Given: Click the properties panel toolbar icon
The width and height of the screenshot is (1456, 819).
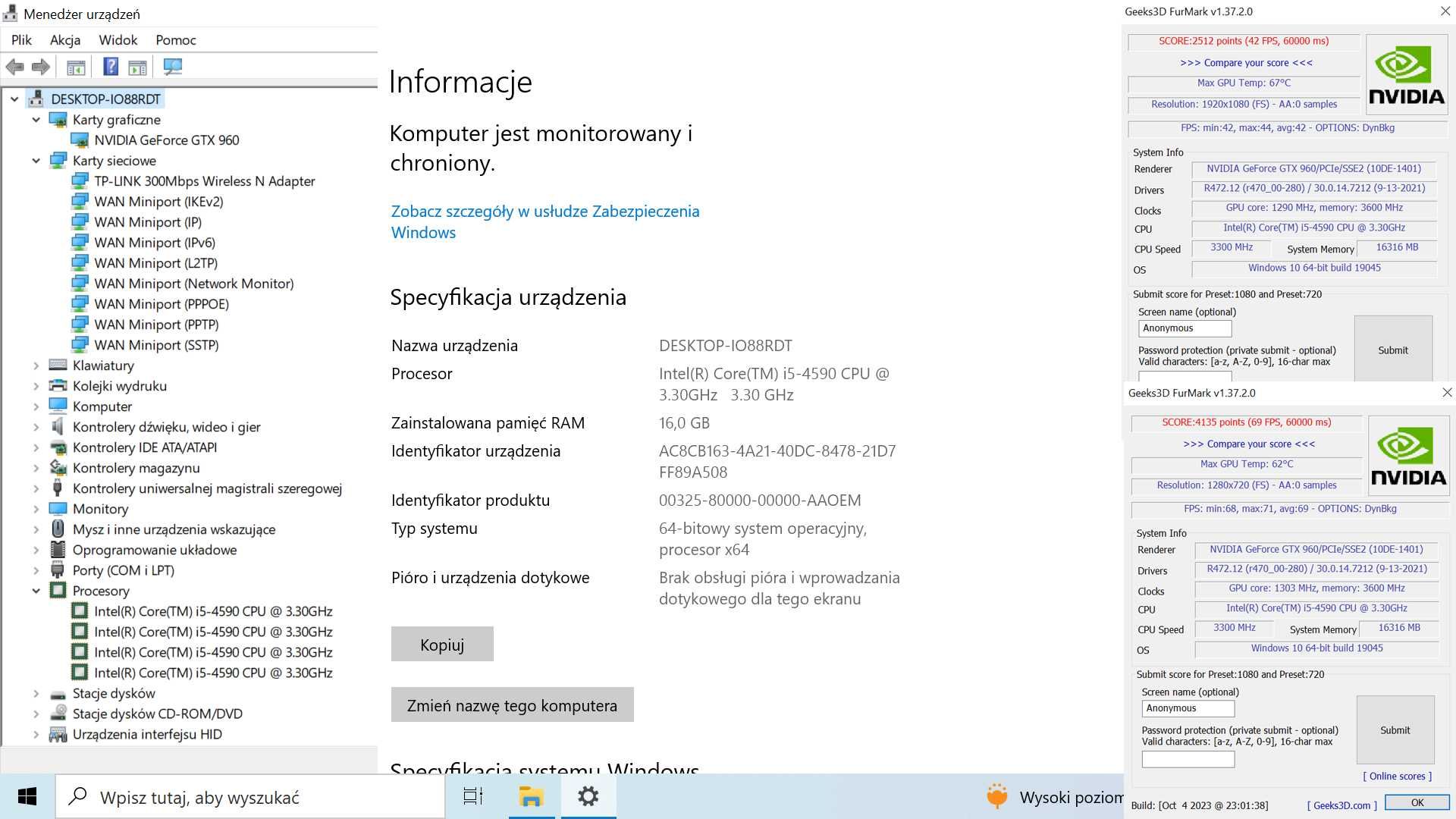Looking at the screenshot, I should pos(137,67).
